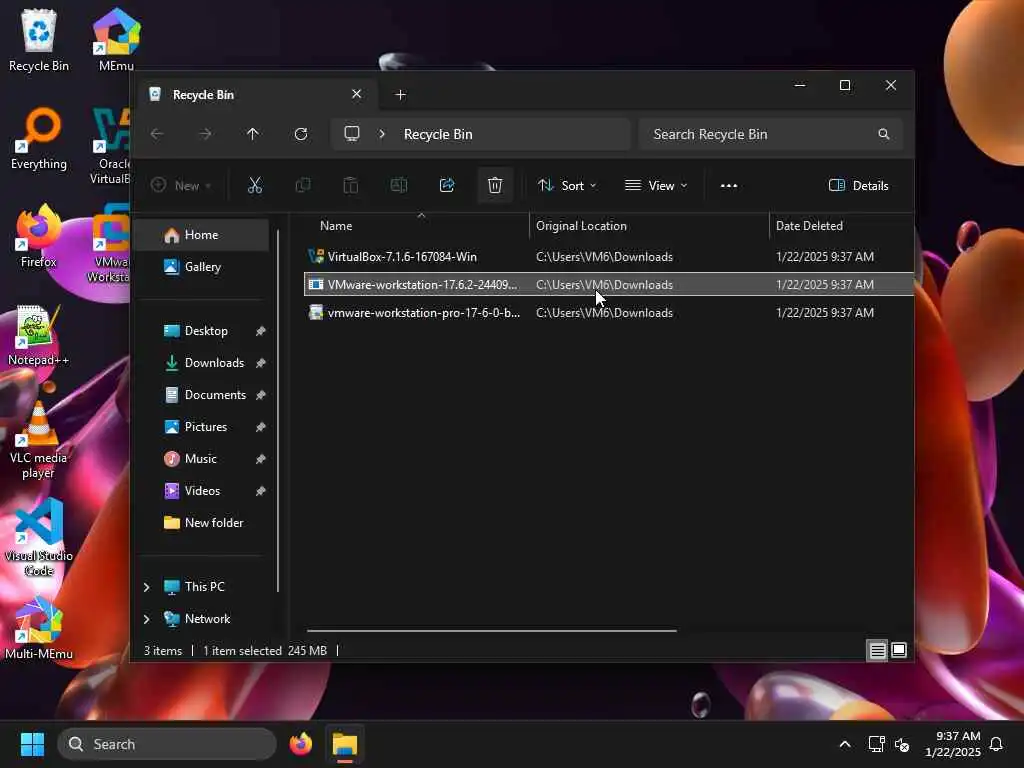Click the horizontal scrollbar in file list
This screenshot has width=1024, height=768.
coord(492,631)
